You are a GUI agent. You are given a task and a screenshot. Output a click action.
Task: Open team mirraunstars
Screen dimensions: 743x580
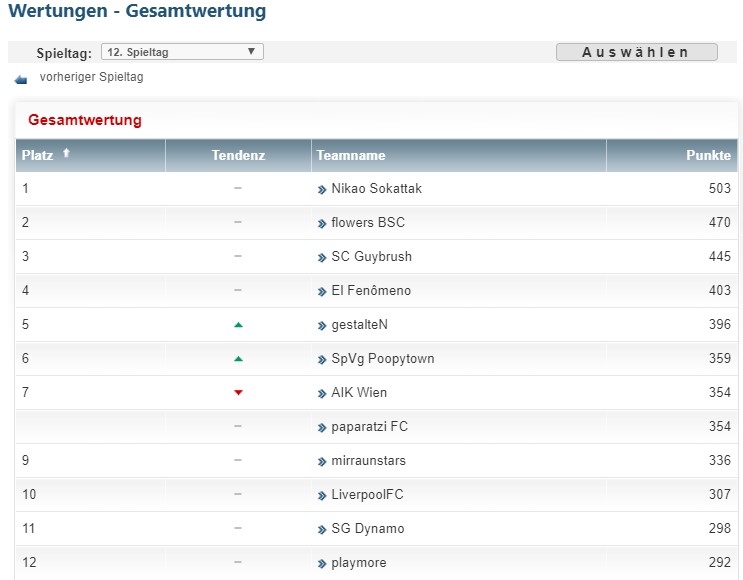point(368,461)
